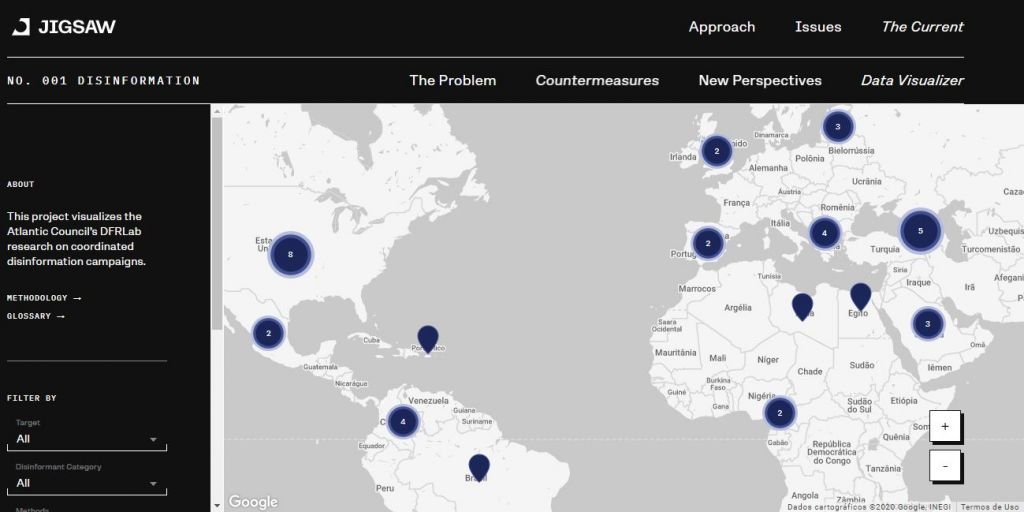
Task: Click the Google logo on the map
Action: click(253, 502)
